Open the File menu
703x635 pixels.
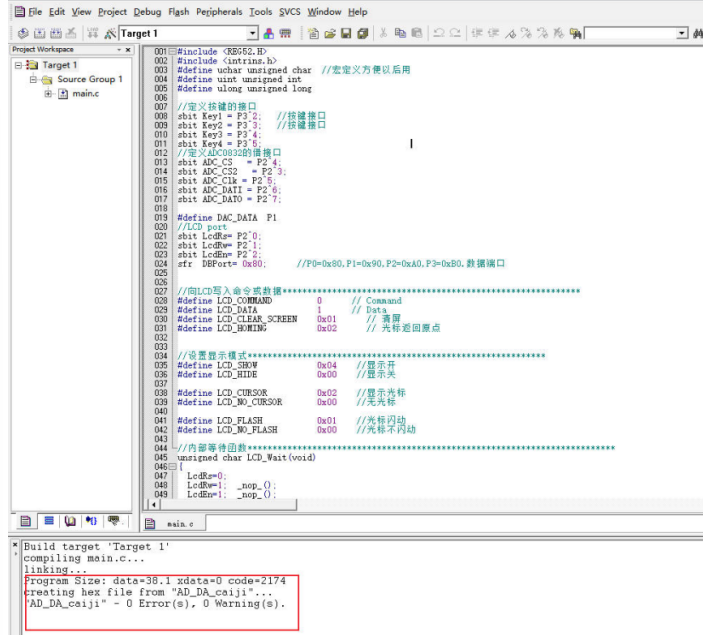(35, 12)
